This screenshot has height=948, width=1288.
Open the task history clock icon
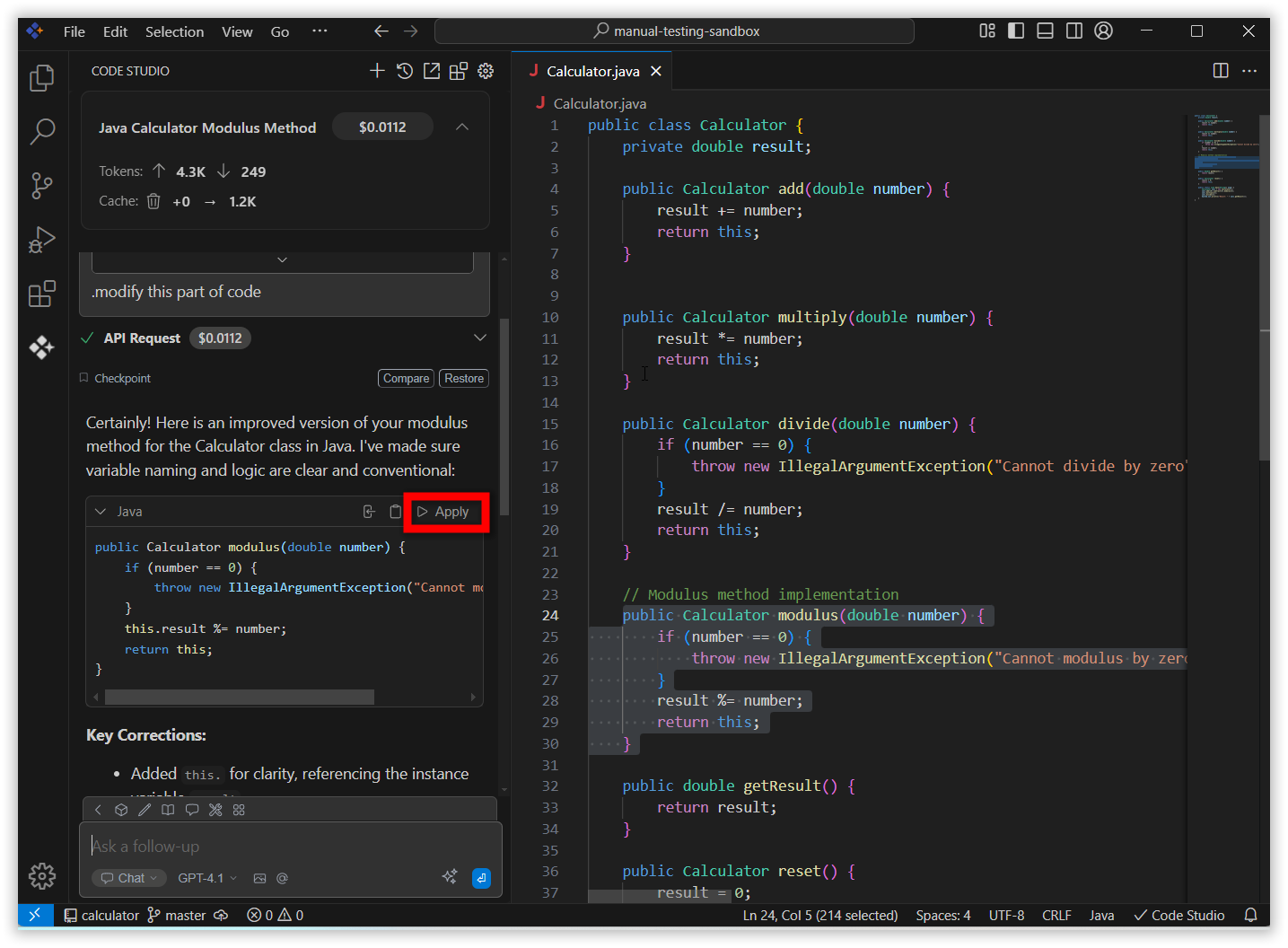(405, 71)
